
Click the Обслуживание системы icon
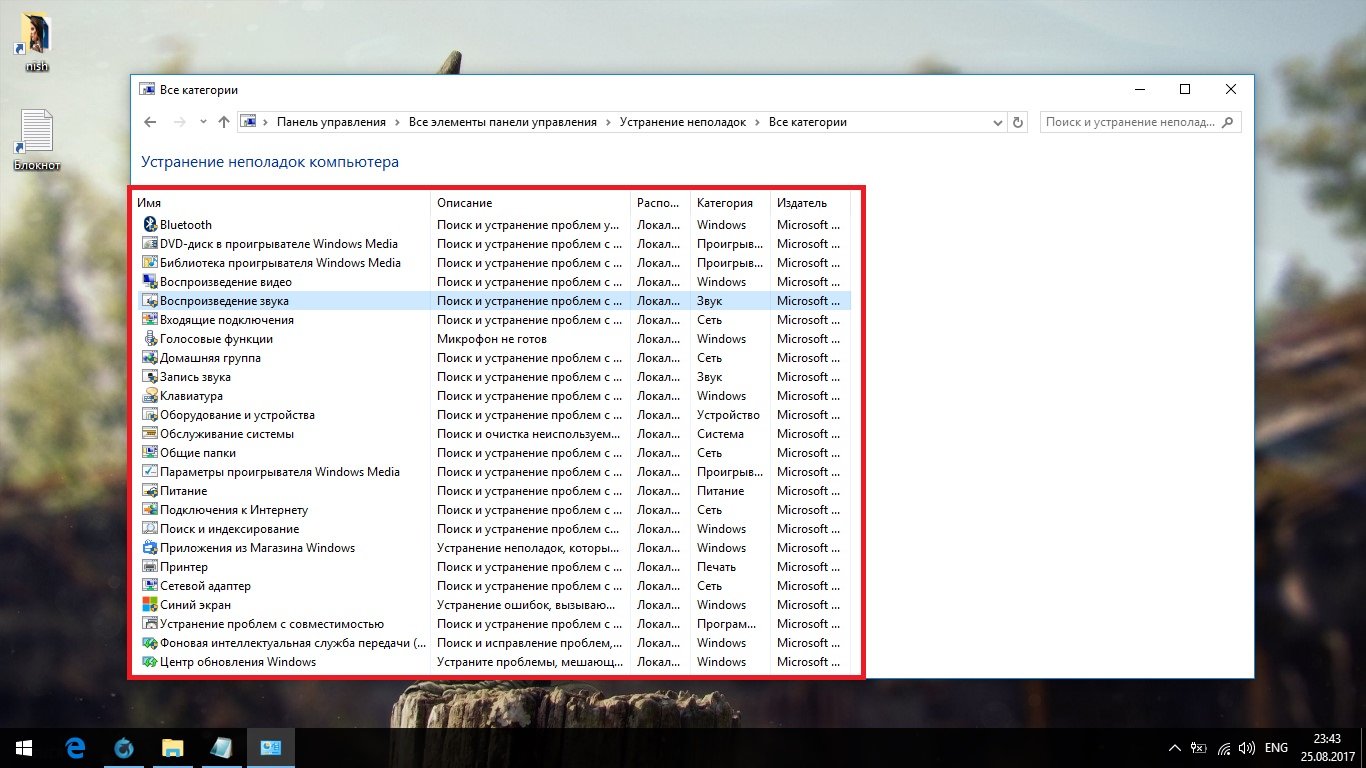click(150, 434)
